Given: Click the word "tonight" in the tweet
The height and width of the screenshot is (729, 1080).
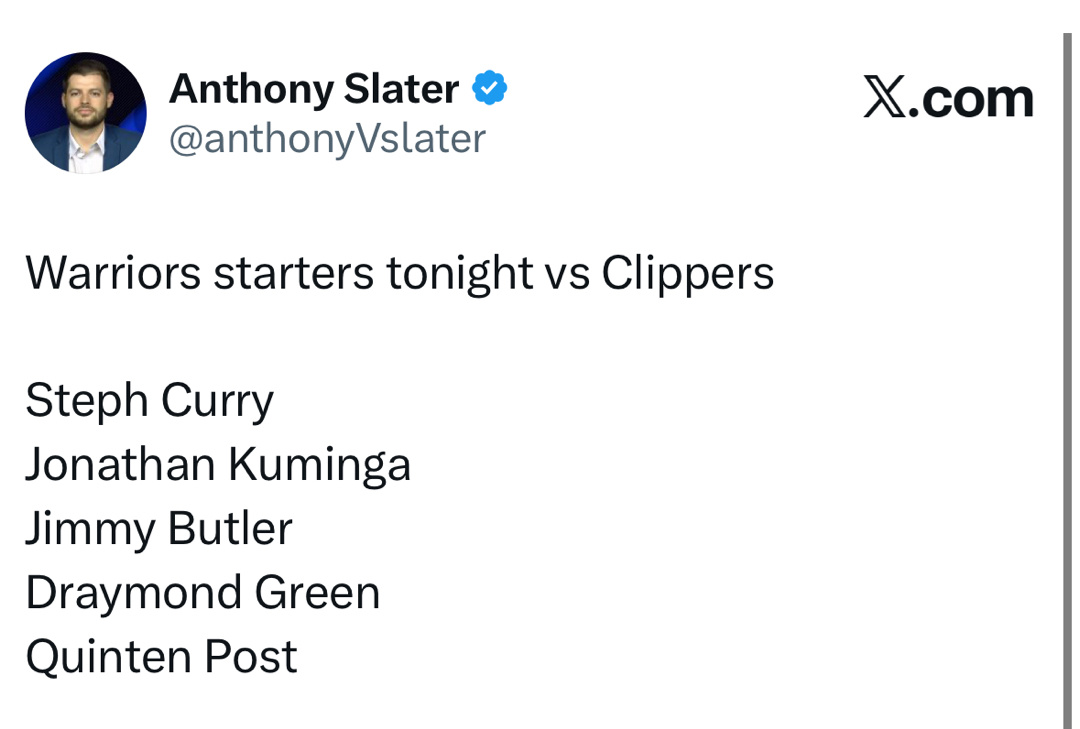Looking at the screenshot, I should (x=459, y=273).
